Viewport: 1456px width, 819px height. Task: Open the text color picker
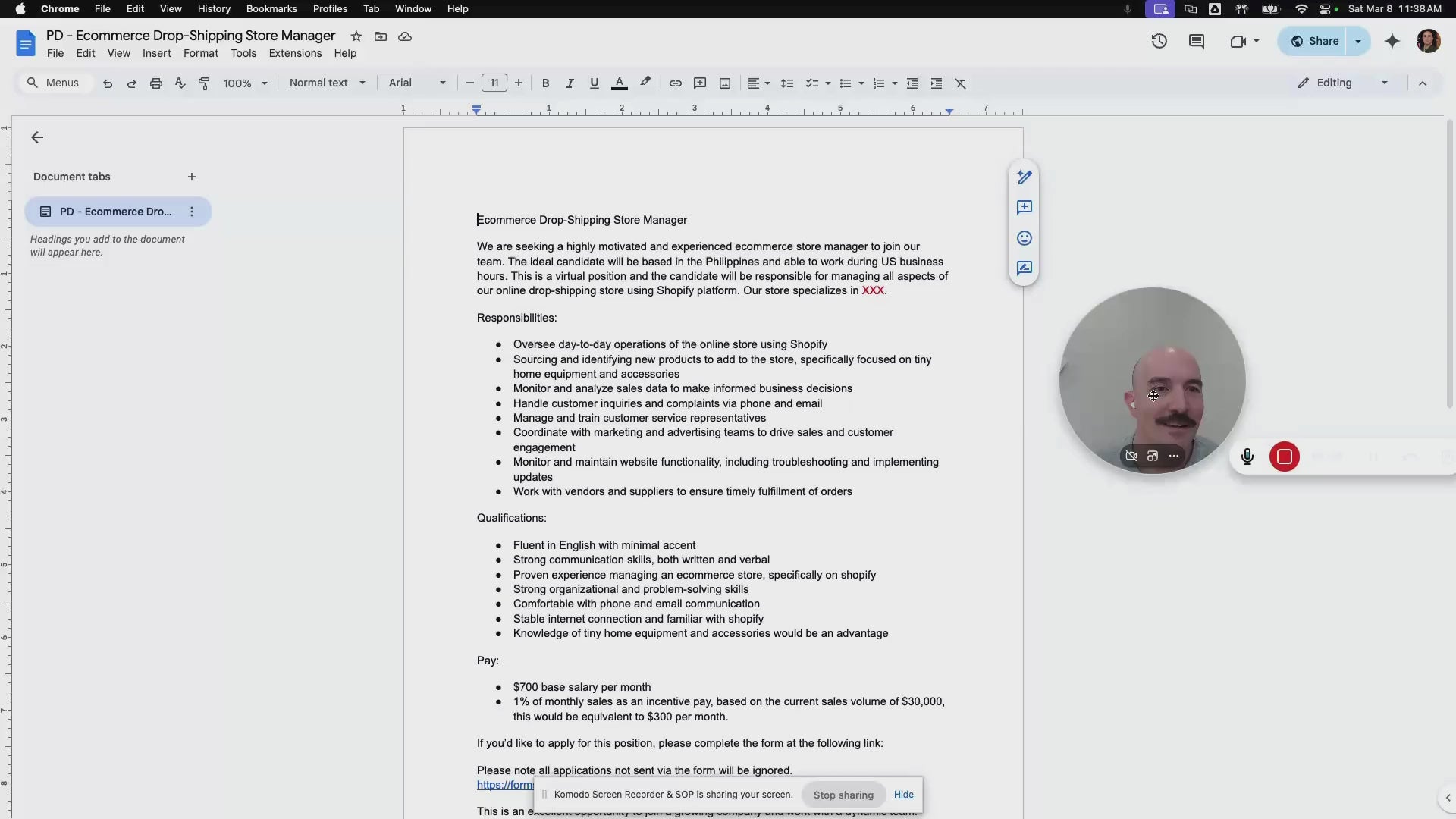[620, 83]
